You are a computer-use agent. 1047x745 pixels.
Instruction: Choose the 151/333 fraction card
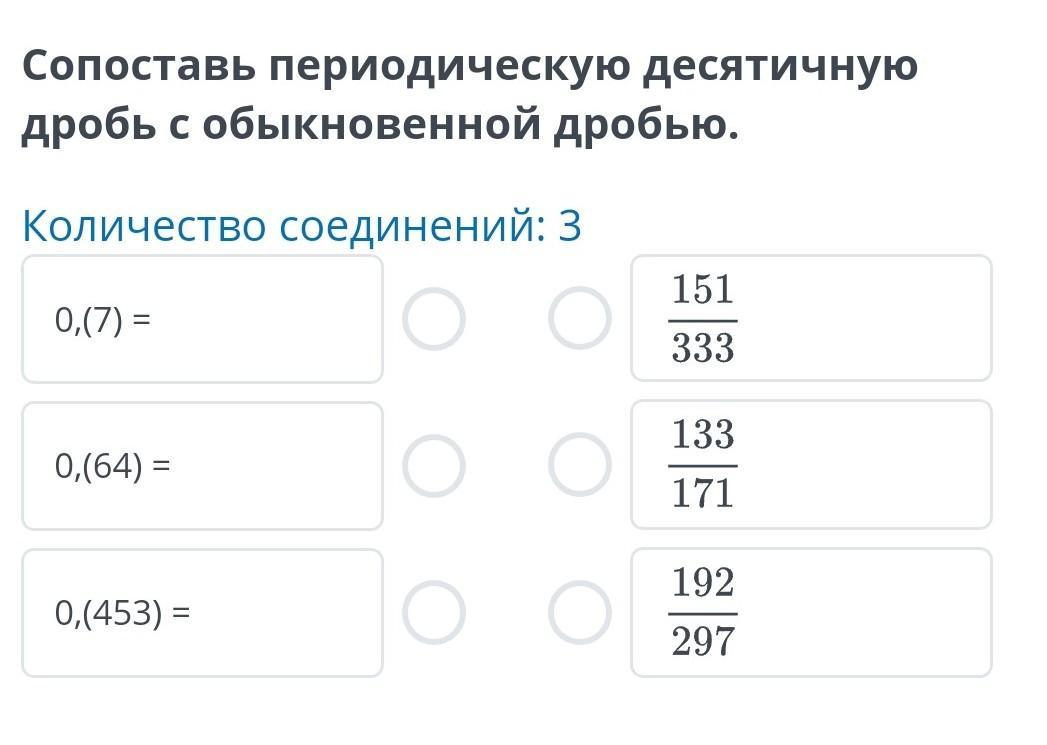click(x=850, y=318)
